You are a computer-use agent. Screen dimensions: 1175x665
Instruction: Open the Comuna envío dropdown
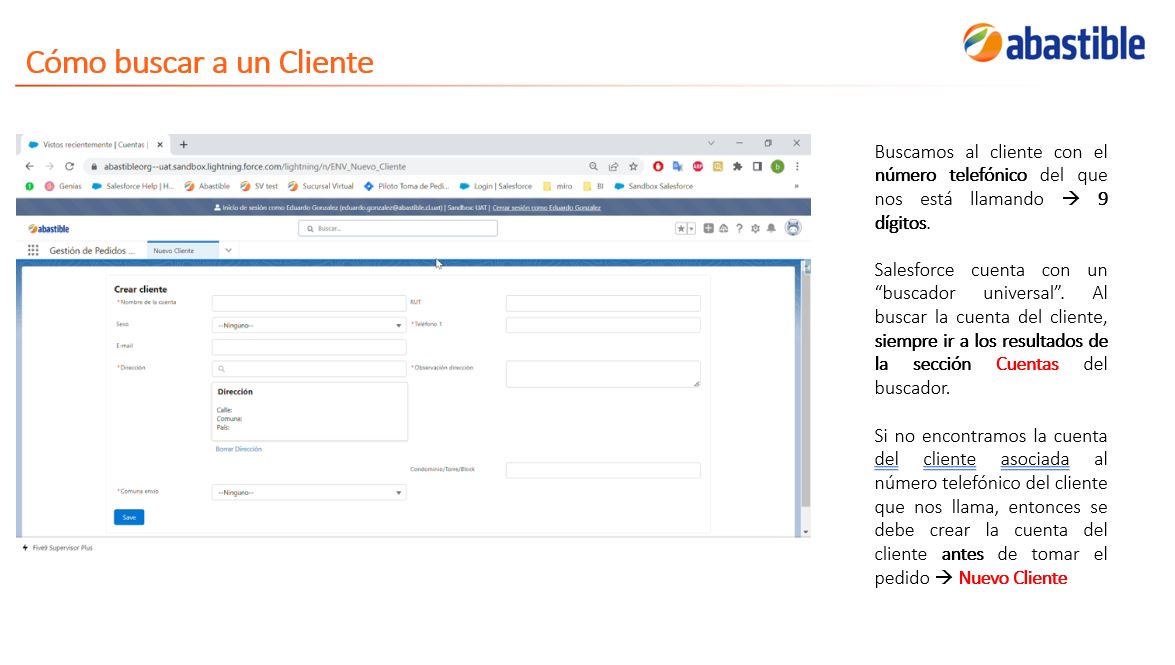(309, 493)
